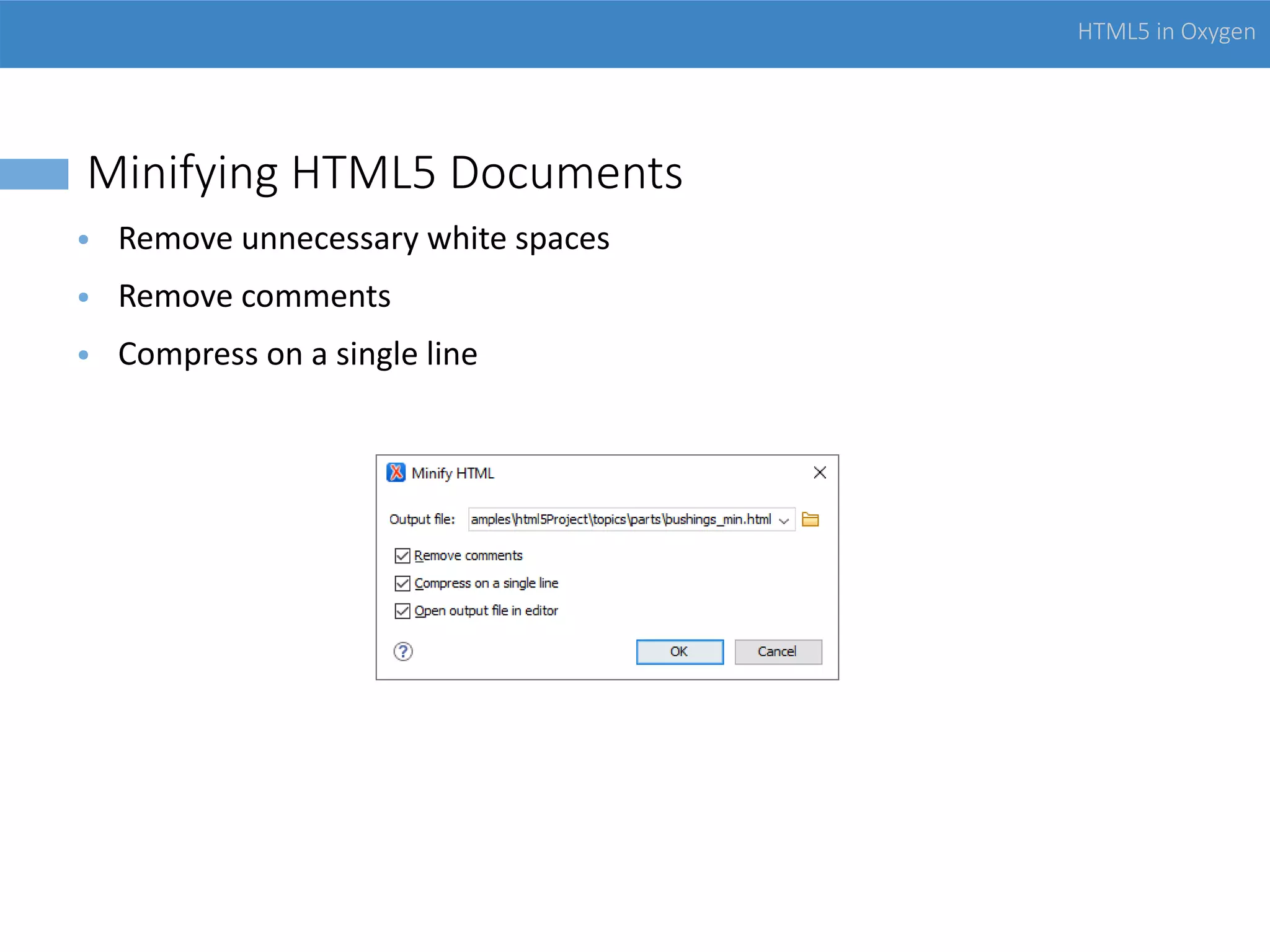The height and width of the screenshot is (952, 1270).
Task: Close the Minify HTML dialog
Action: click(820, 473)
